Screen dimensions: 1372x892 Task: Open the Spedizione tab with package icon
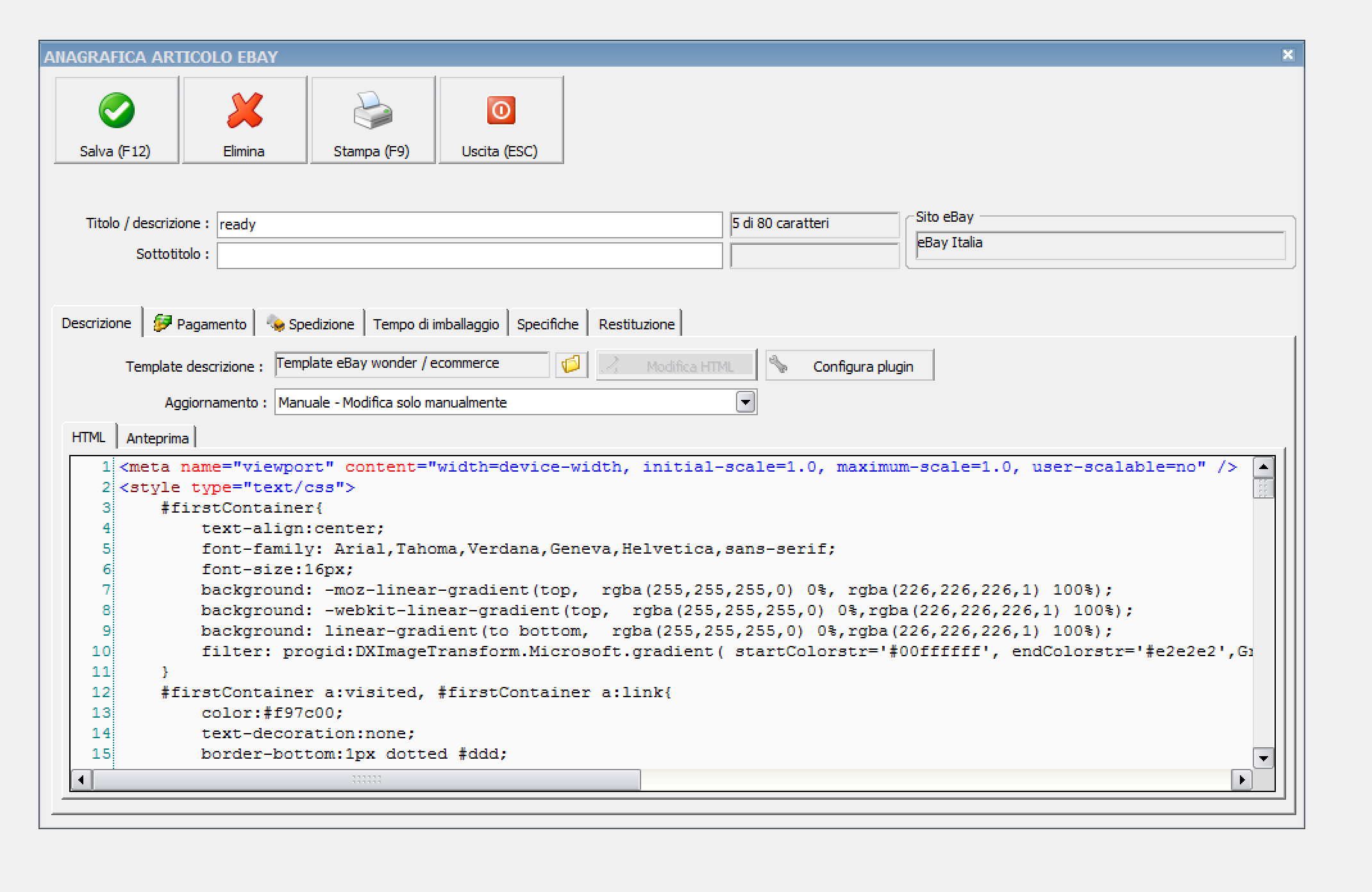click(311, 324)
